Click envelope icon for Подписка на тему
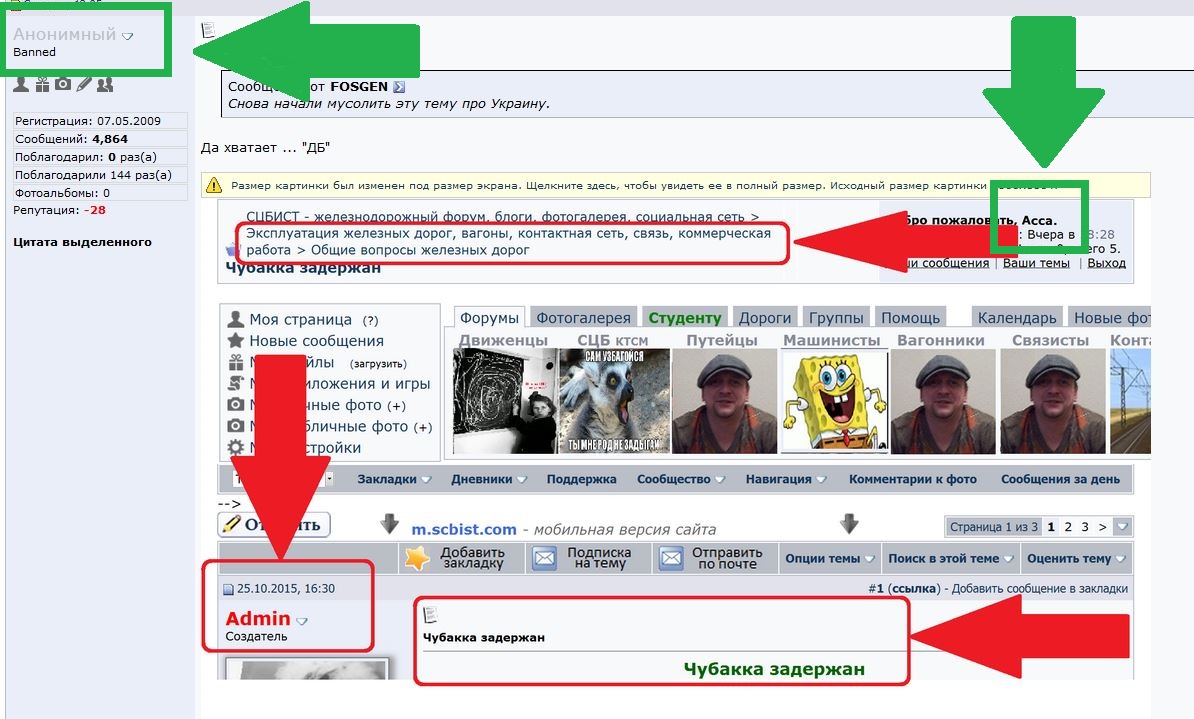The width and height of the screenshot is (1194, 719). pos(544,558)
